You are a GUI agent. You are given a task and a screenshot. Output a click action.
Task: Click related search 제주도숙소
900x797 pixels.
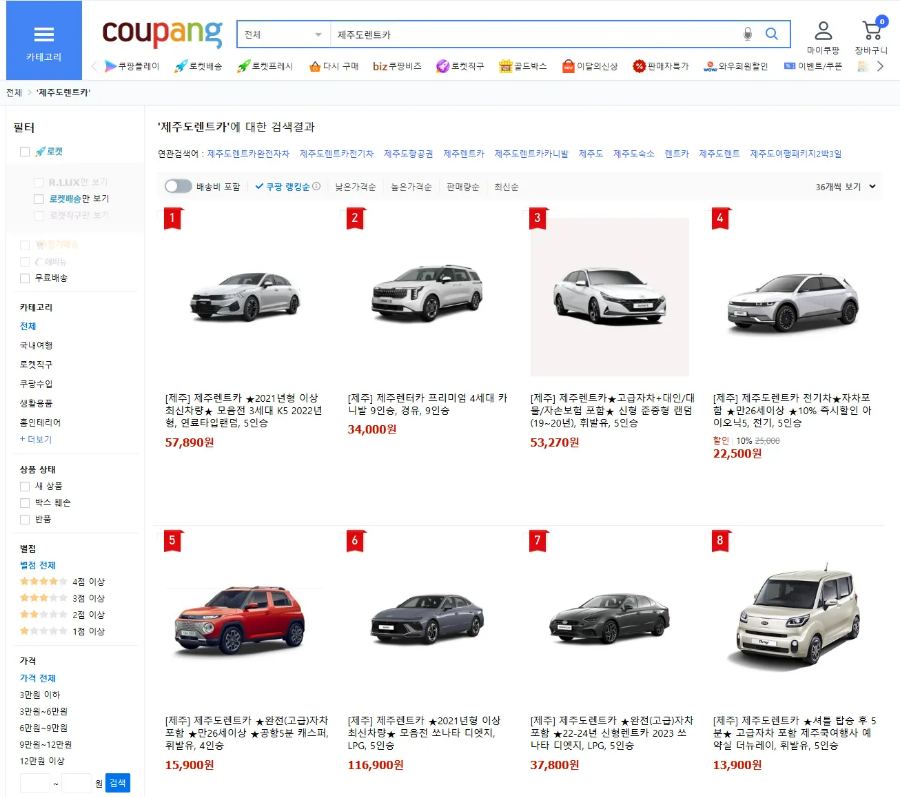tap(634, 154)
